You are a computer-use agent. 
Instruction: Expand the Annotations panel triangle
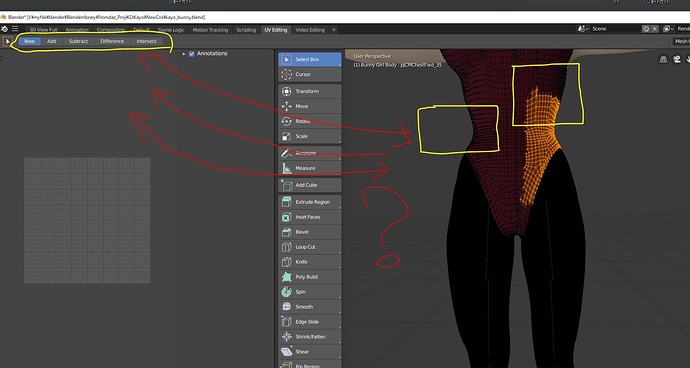pos(184,54)
